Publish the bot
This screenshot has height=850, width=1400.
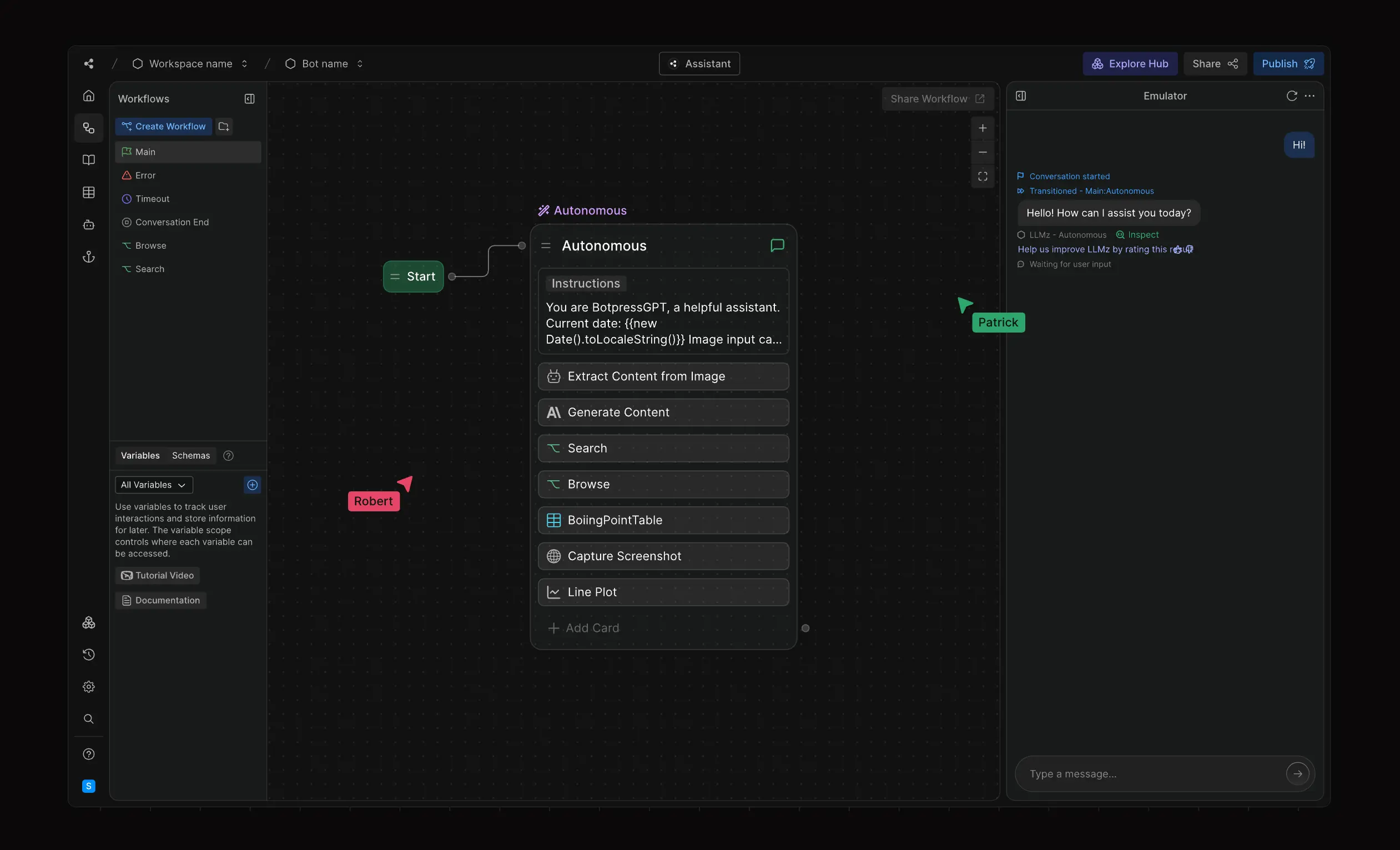1288,64
